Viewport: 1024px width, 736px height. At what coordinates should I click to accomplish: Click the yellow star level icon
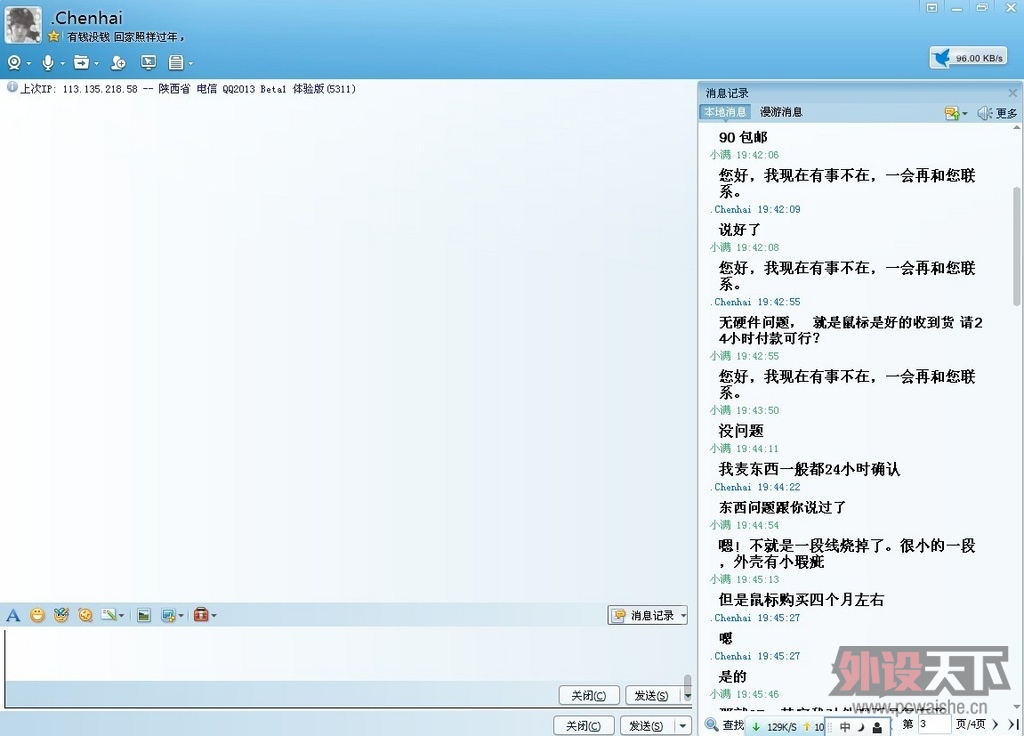tap(54, 37)
